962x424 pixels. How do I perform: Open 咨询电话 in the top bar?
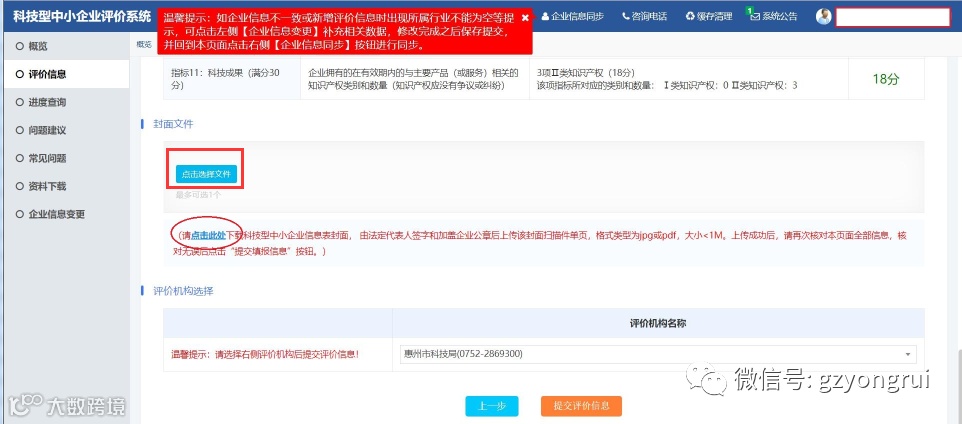[644, 17]
